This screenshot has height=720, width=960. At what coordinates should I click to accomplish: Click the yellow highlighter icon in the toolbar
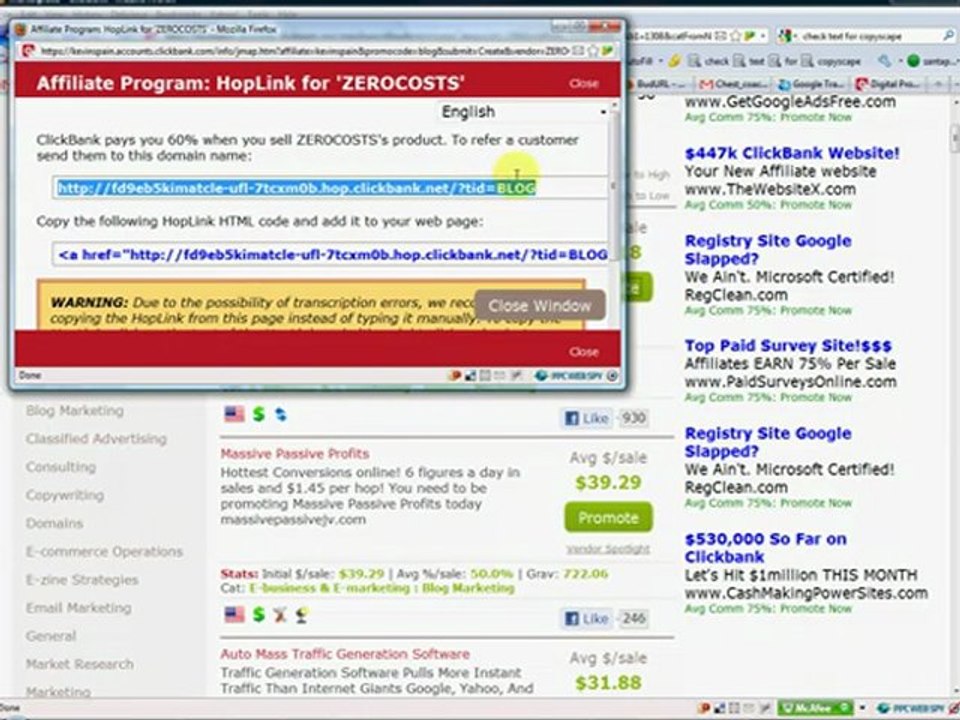(x=674, y=61)
